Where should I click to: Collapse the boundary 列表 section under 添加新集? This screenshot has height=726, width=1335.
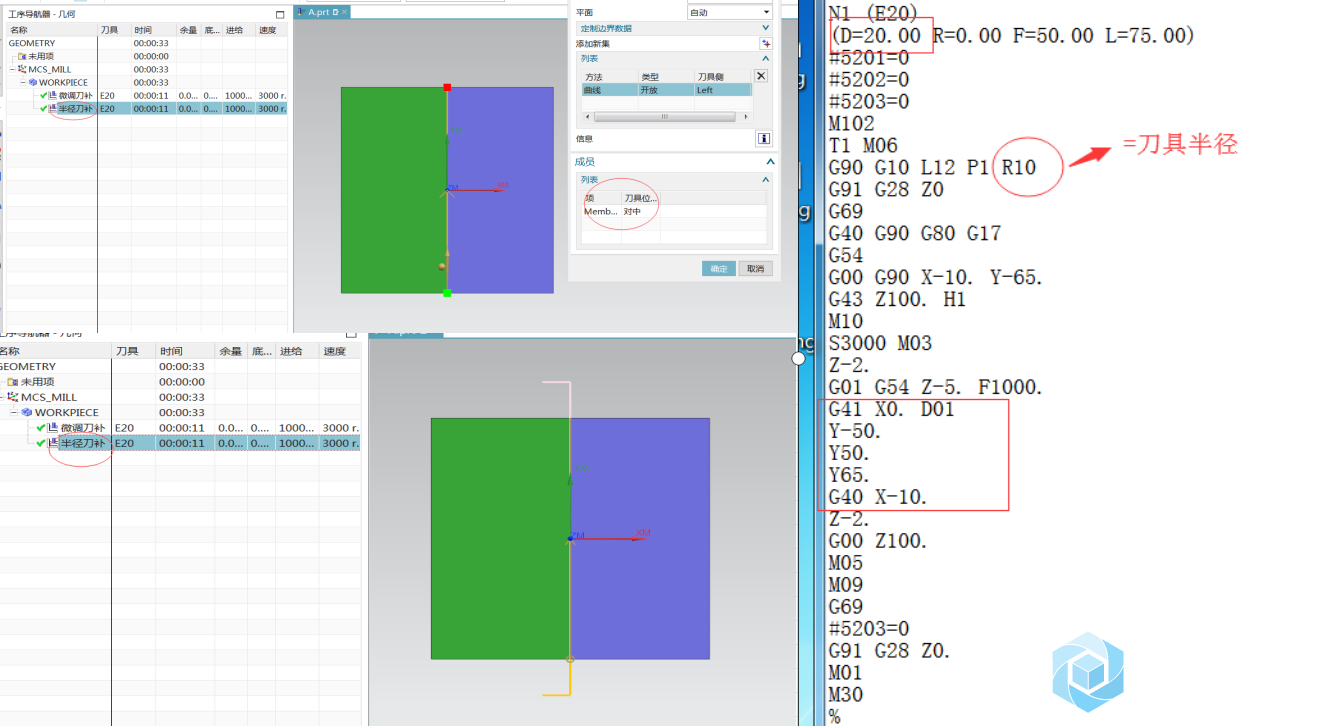click(x=766, y=58)
